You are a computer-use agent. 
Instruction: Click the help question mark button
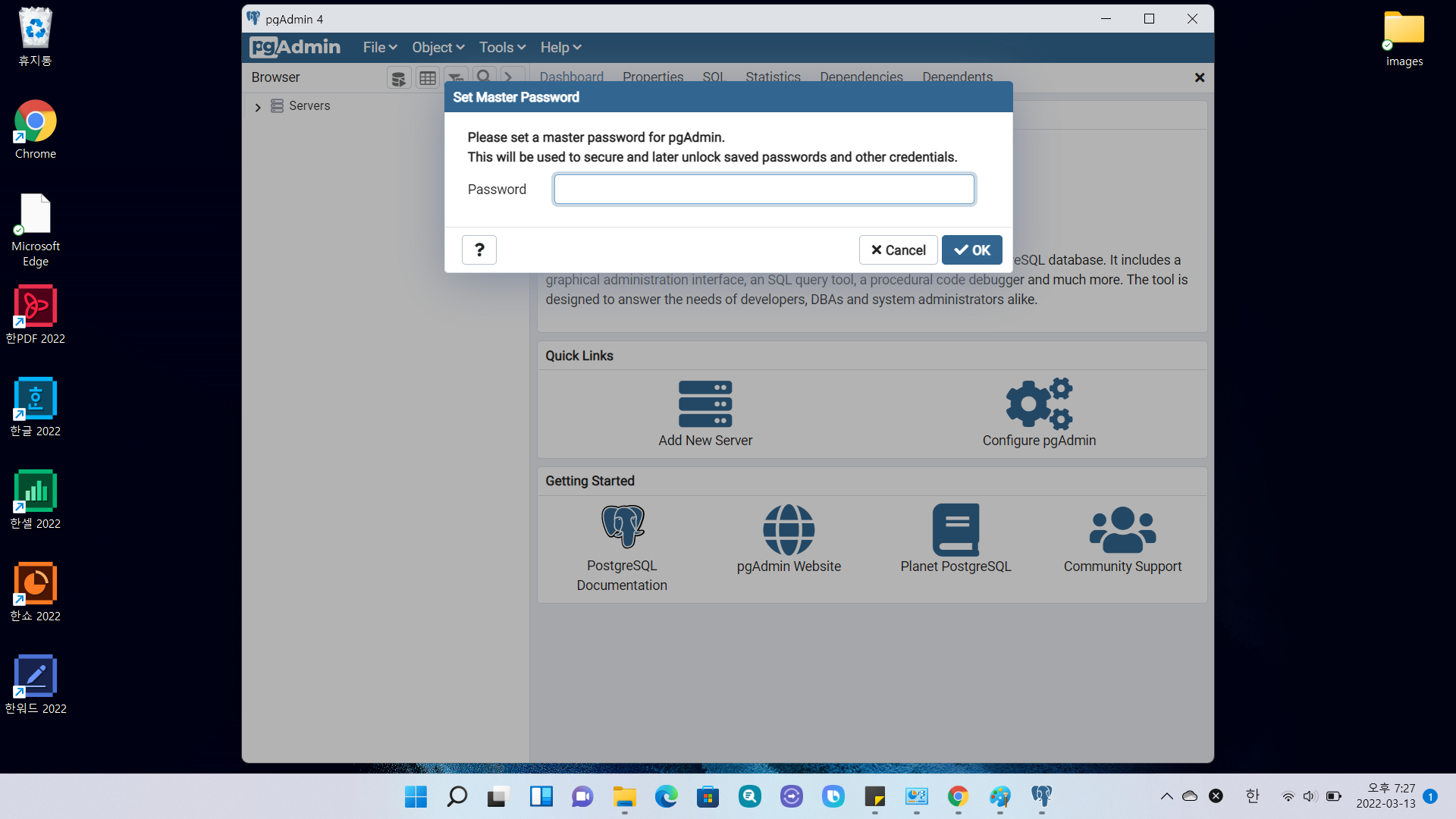[479, 249]
